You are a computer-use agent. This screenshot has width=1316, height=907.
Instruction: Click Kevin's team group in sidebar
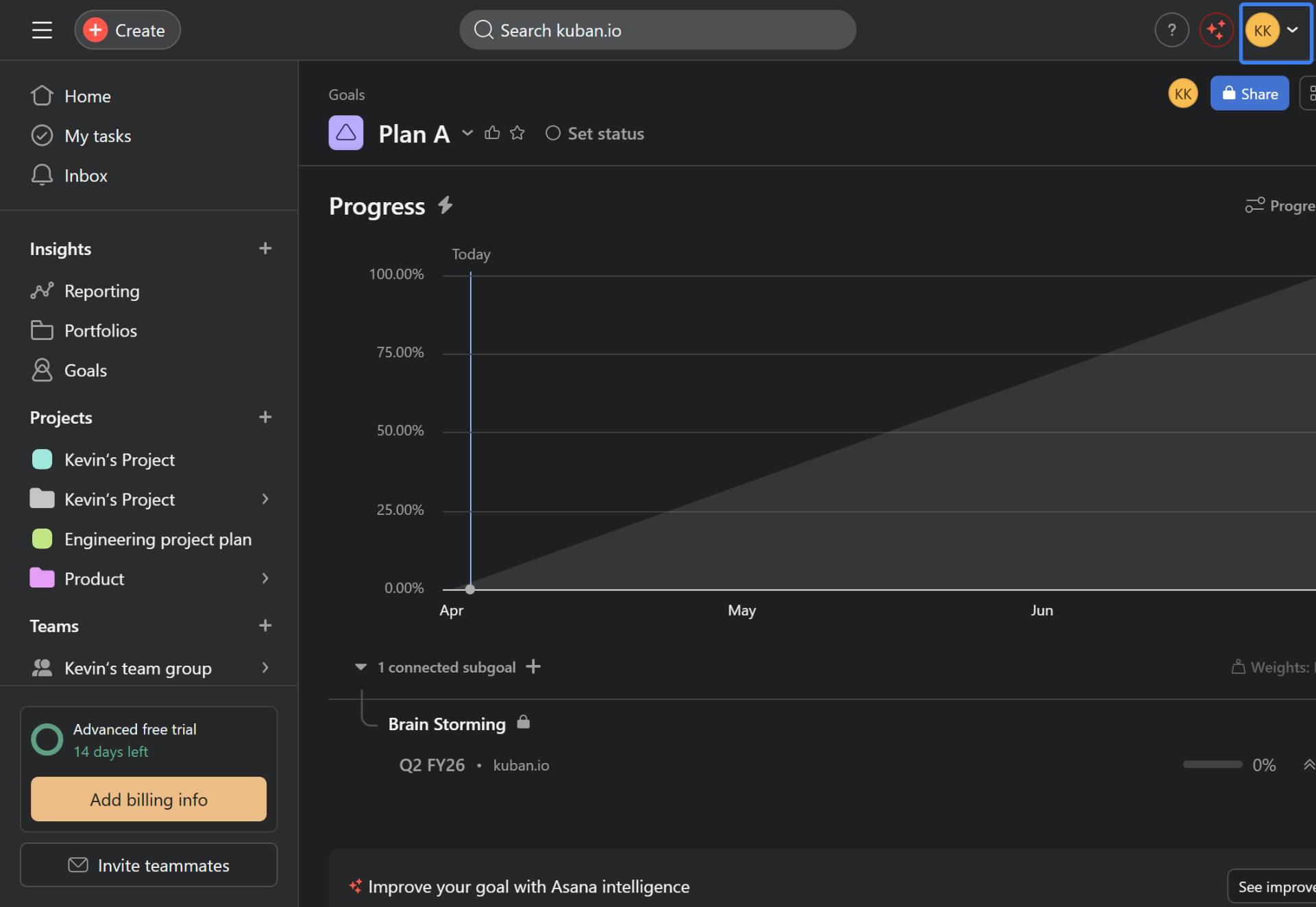click(x=138, y=668)
